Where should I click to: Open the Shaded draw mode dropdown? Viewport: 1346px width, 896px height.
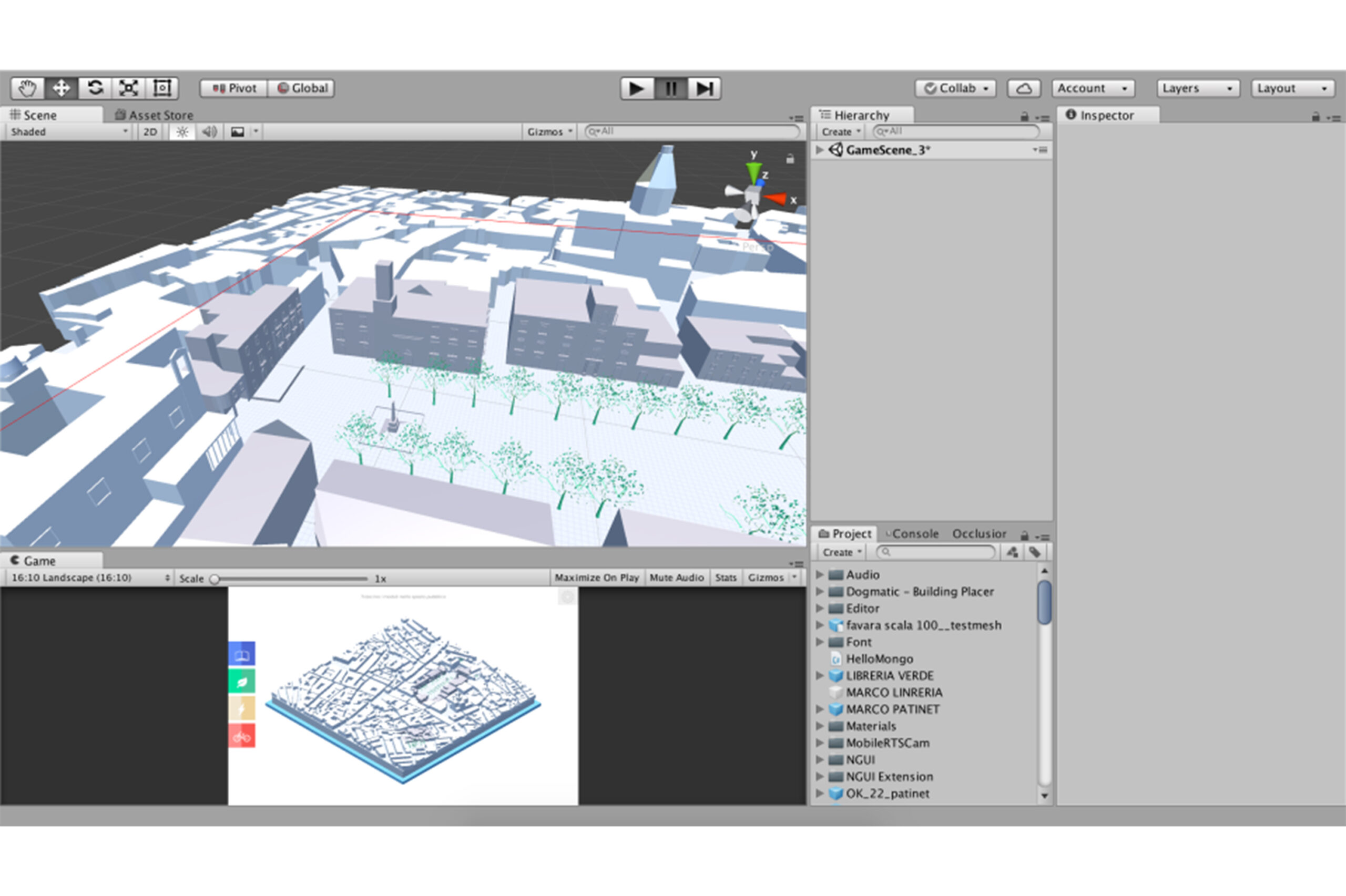[68, 132]
